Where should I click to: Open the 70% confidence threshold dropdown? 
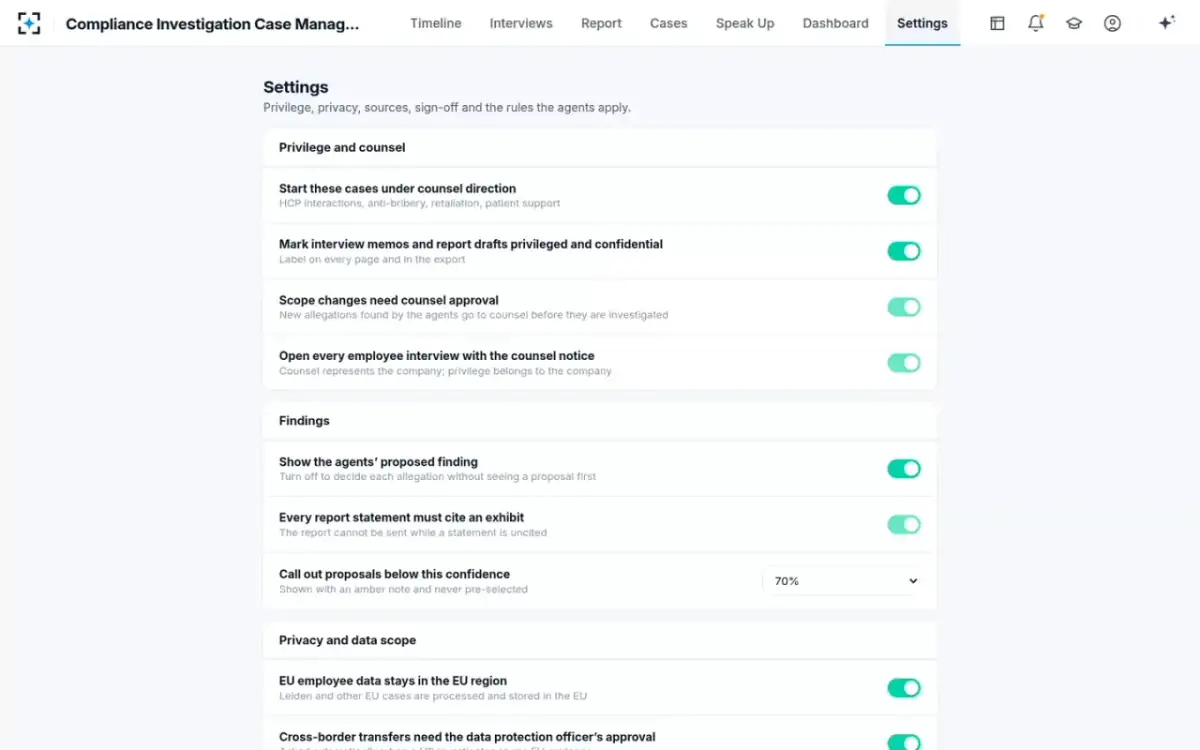pos(844,581)
